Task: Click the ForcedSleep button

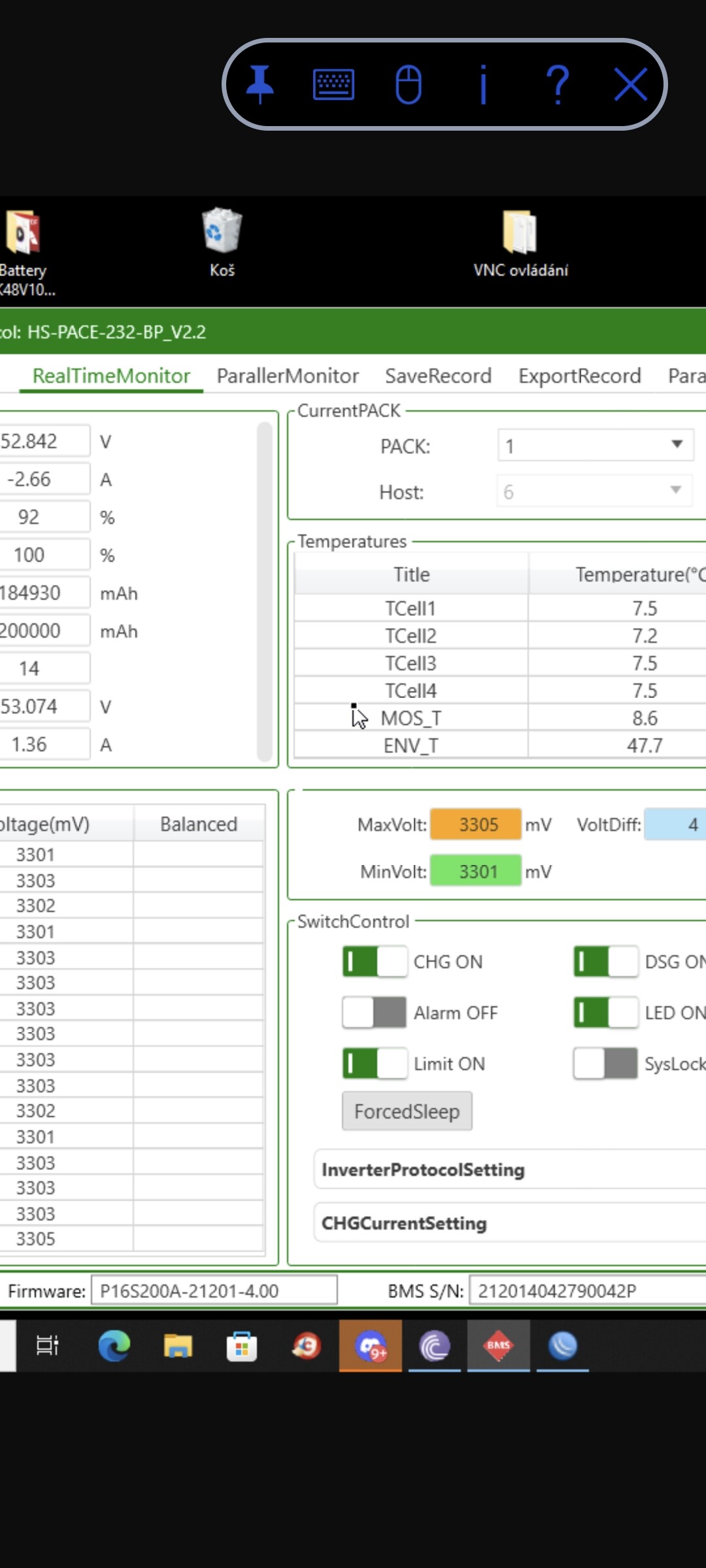Action: tap(407, 1111)
